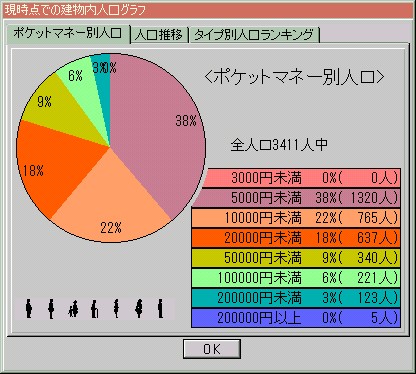Select the 10000円未満 legend row
This screenshot has width=416, height=374.
(x=296, y=218)
